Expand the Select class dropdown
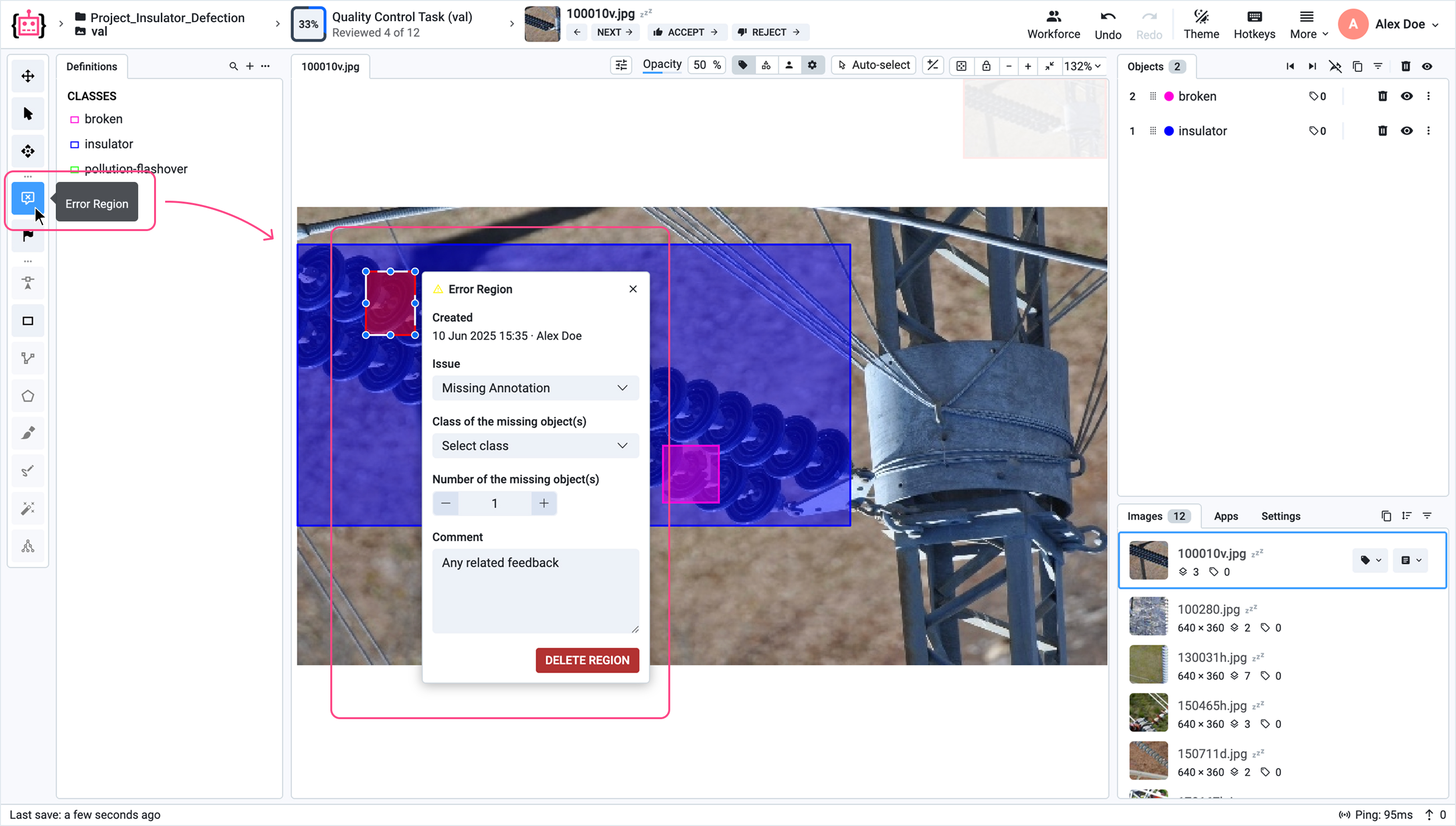The height and width of the screenshot is (826, 1456). pos(535,446)
